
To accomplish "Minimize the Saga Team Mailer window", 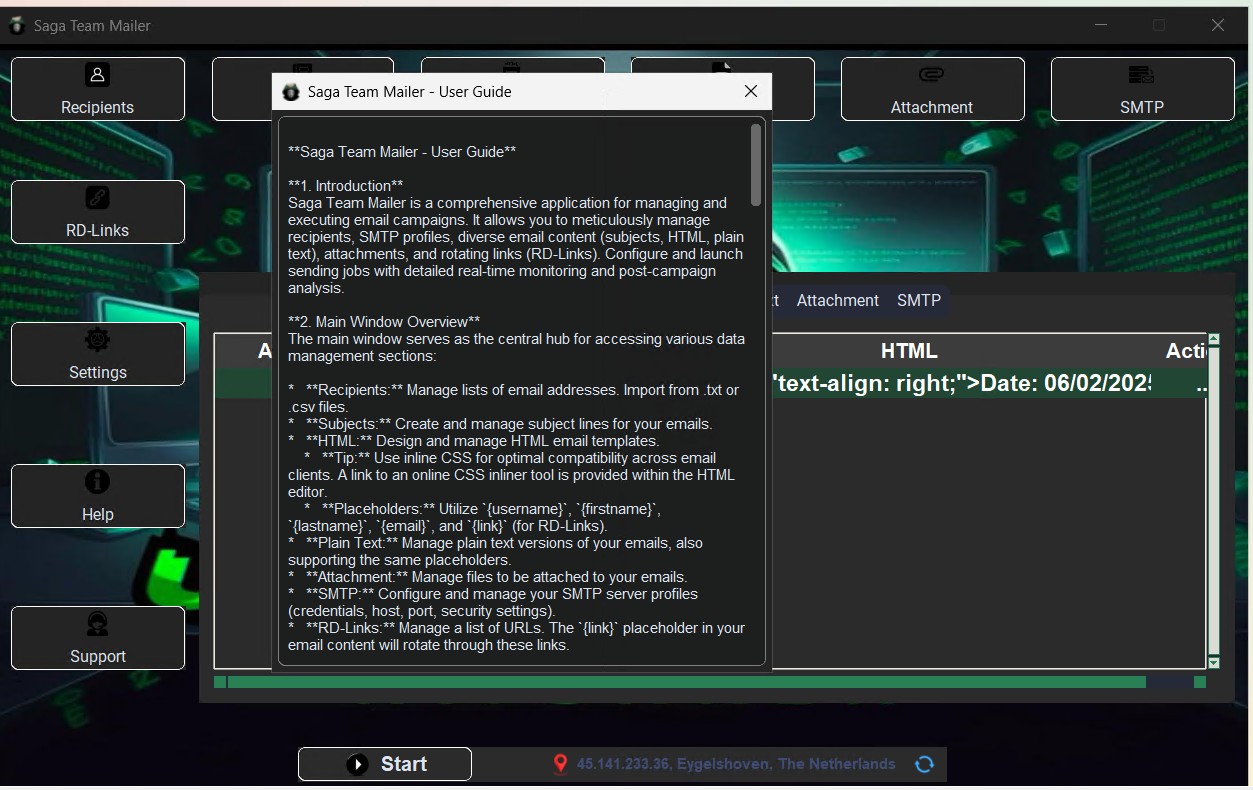I will pos(1101,25).
